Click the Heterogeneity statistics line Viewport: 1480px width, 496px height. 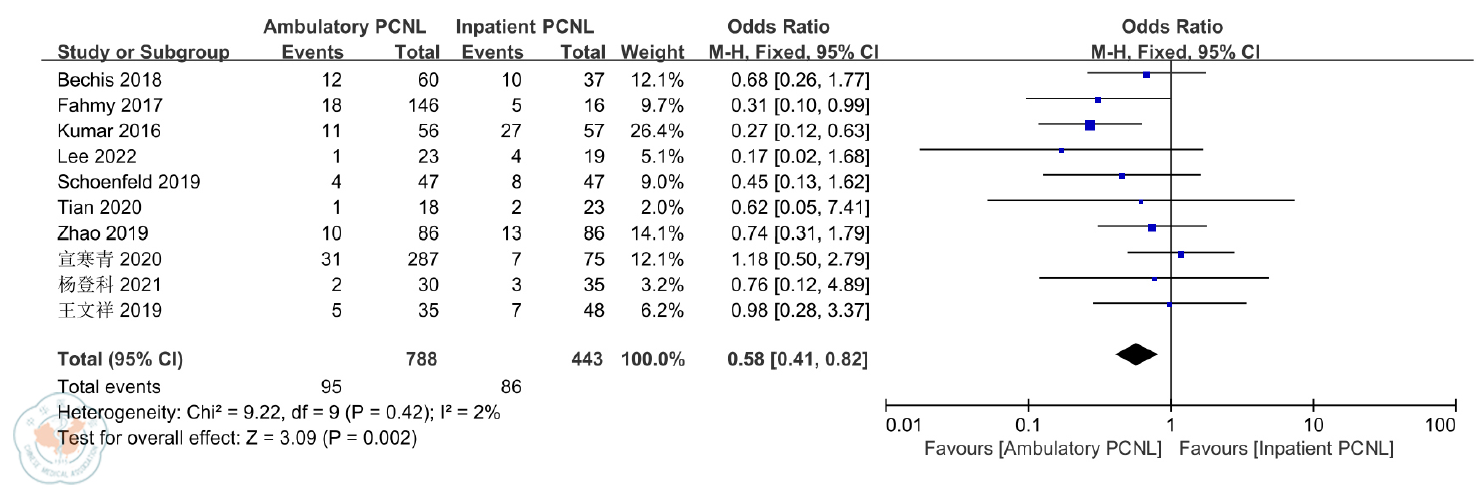[x=279, y=411]
